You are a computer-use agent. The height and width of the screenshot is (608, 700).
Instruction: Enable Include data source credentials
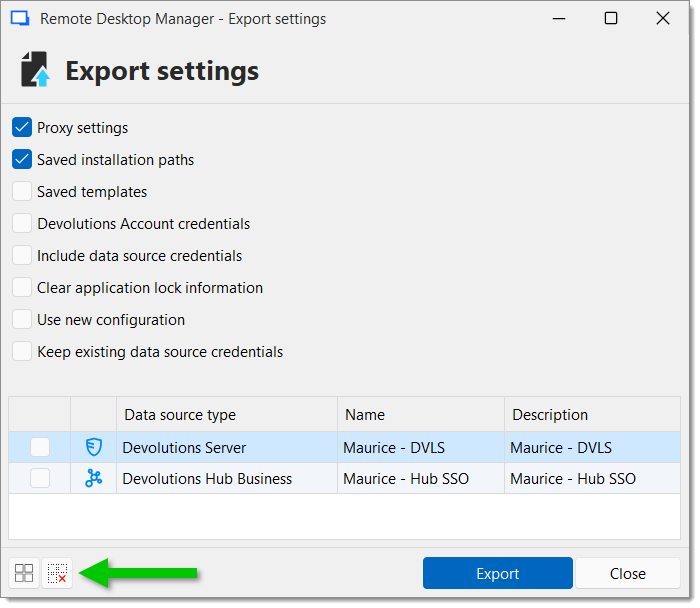(22, 256)
